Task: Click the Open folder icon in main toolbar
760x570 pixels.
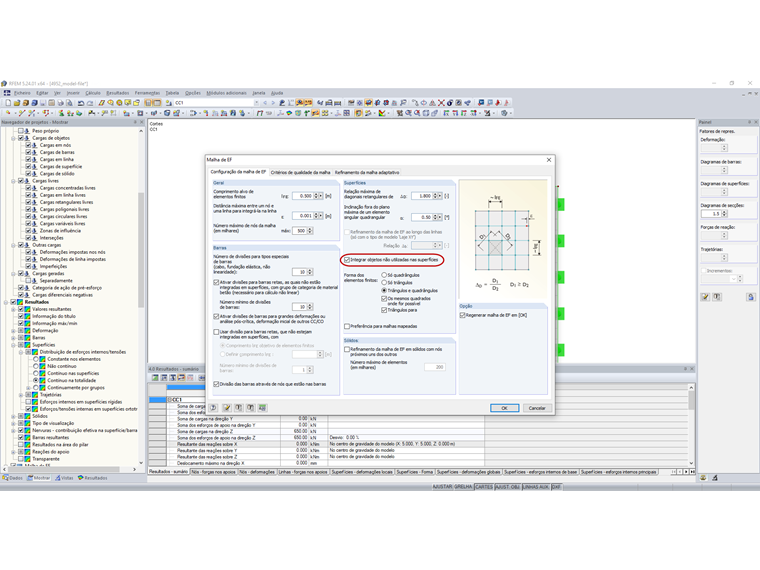Action: (17, 103)
